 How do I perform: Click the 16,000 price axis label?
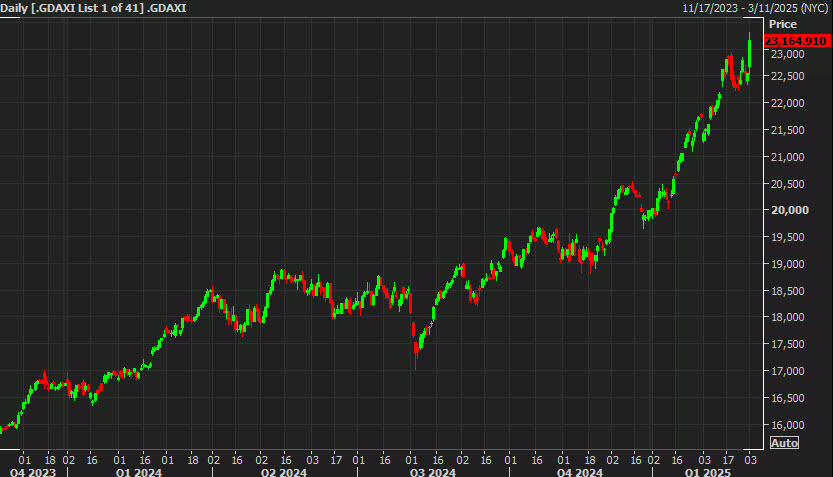click(x=787, y=425)
